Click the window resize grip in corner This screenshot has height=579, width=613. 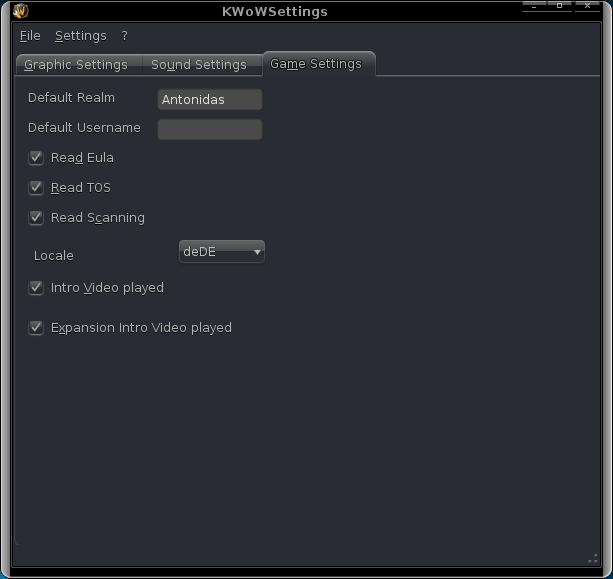tap(593, 559)
